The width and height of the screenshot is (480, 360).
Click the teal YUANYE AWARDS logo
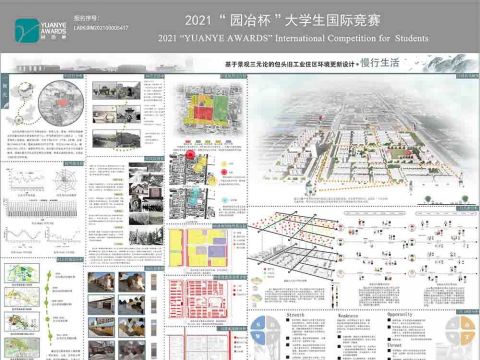point(27,30)
